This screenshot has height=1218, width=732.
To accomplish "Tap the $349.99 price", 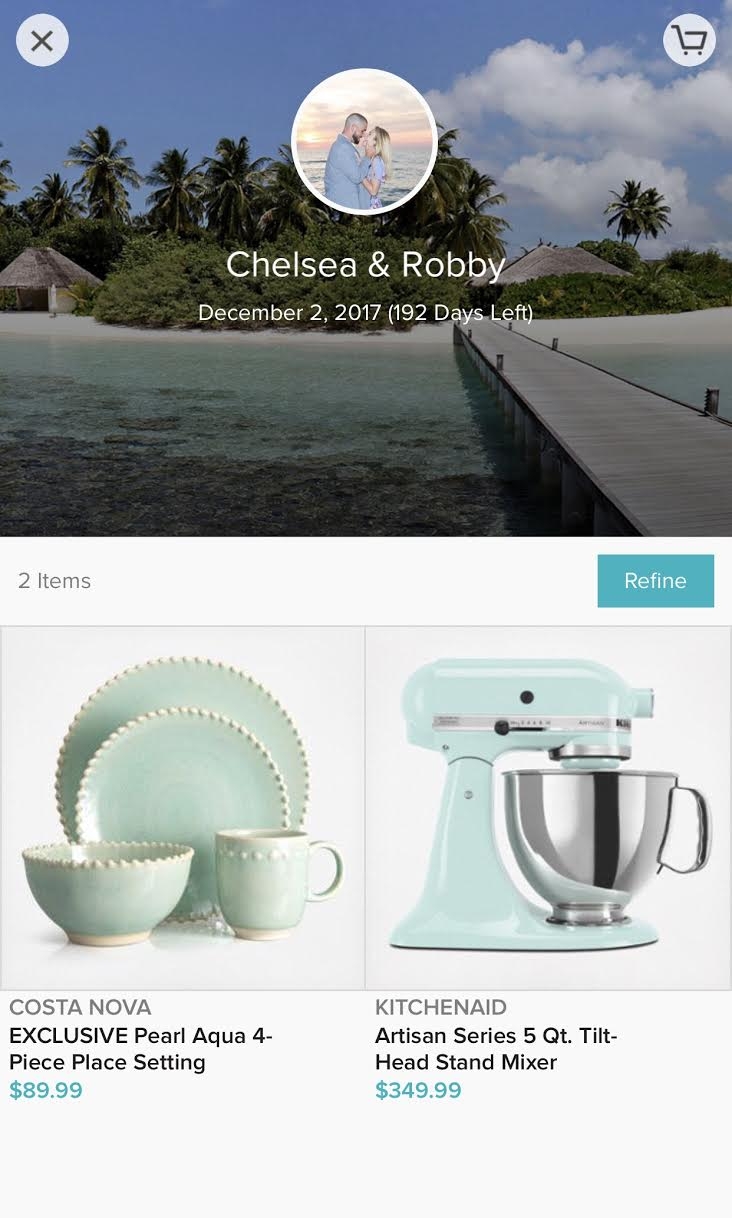I will pyautogui.click(x=418, y=1090).
